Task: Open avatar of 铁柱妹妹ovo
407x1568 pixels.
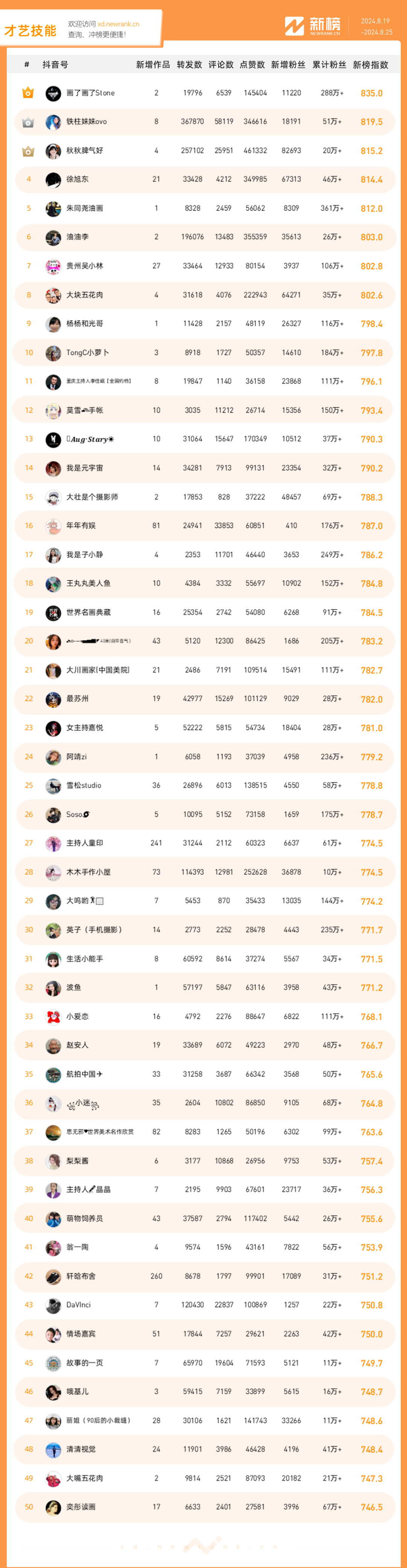Action: click(x=54, y=122)
